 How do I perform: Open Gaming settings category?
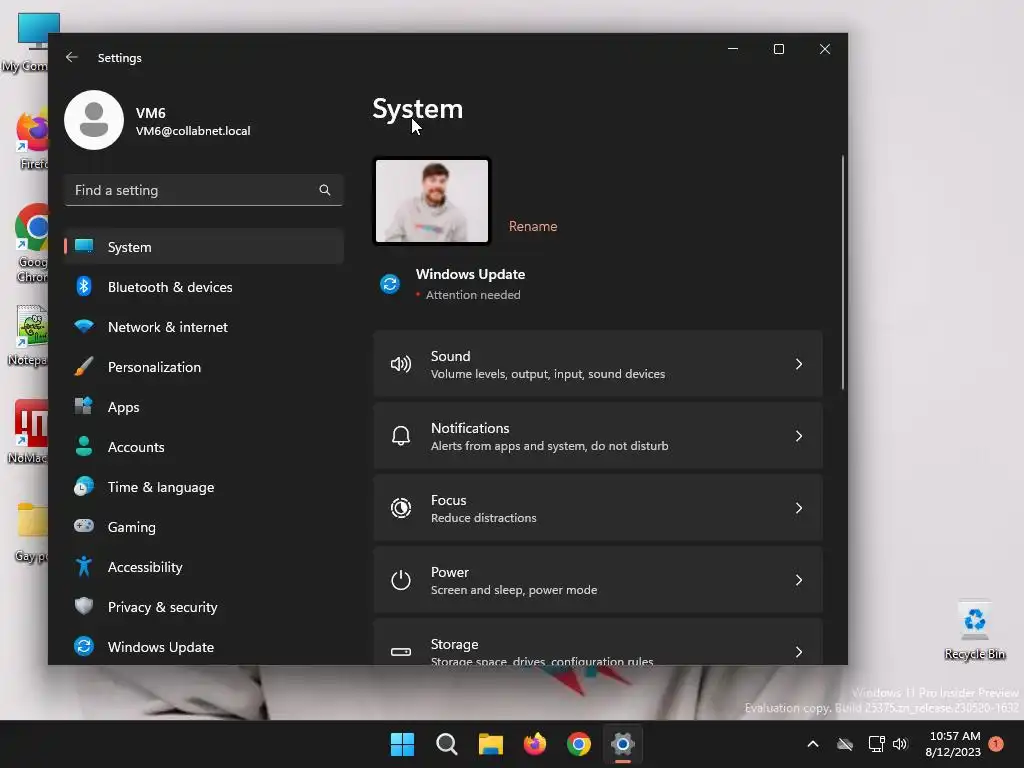[204, 527]
